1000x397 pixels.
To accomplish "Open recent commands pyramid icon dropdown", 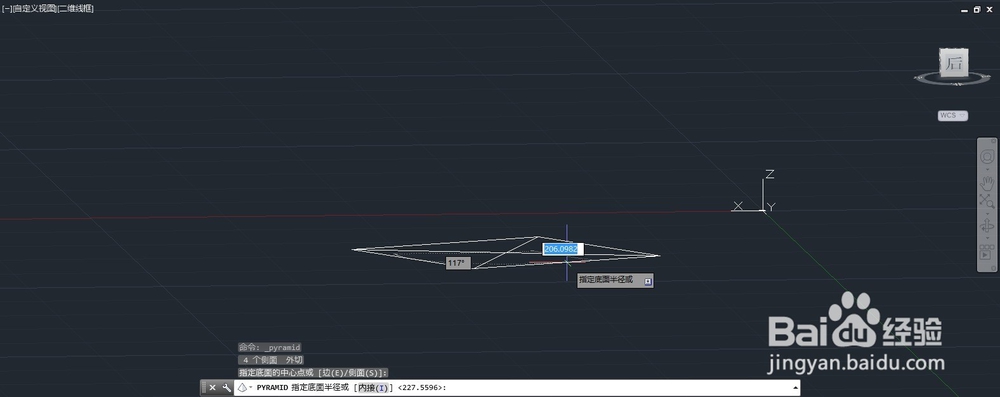I will (x=245, y=387).
